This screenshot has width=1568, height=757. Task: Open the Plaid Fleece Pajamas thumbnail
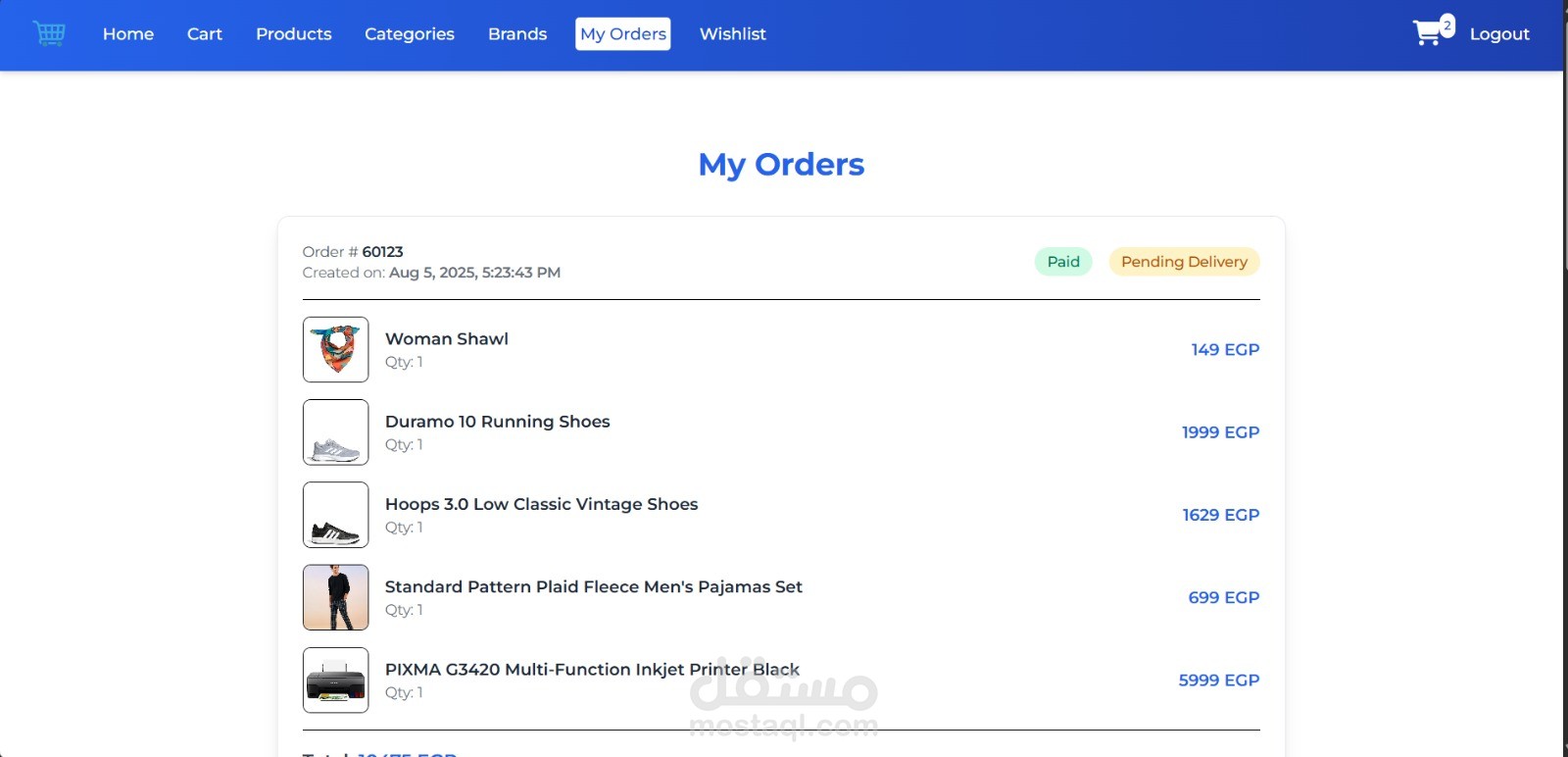[336, 597]
